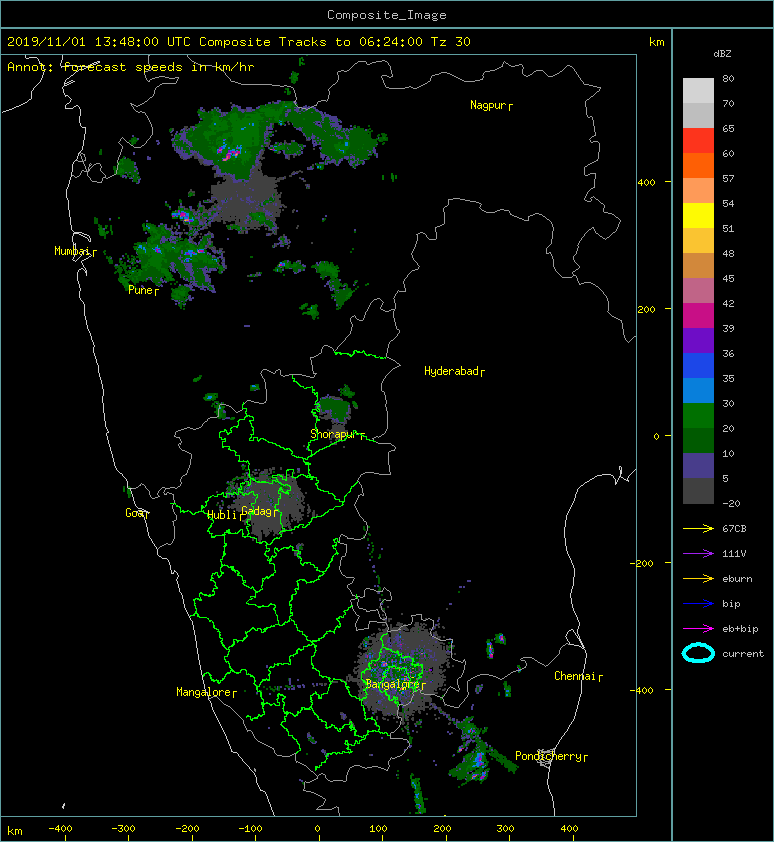Image resolution: width=774 pixels, height=842 pixels.
Task: Click the '111V' legend label
Action: (x=734, y=554)
